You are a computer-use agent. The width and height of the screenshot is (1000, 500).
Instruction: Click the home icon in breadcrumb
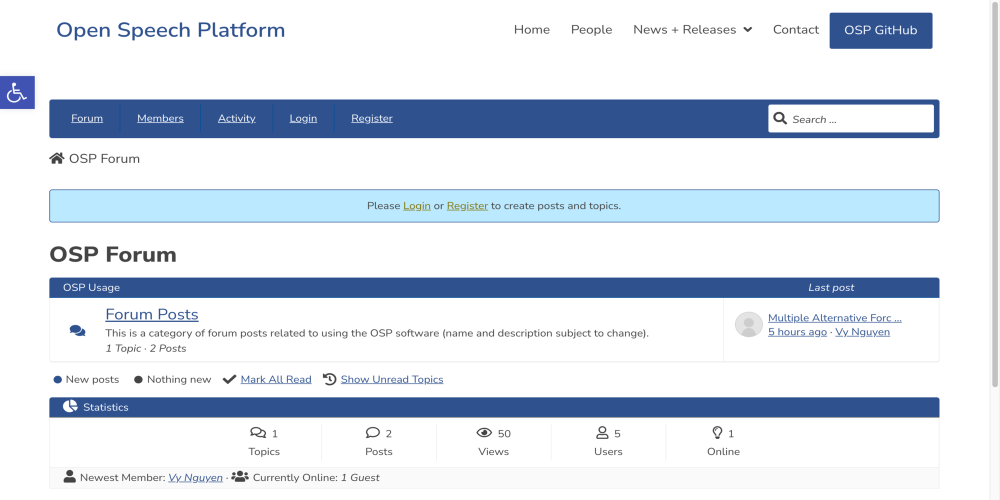(57, 159)
